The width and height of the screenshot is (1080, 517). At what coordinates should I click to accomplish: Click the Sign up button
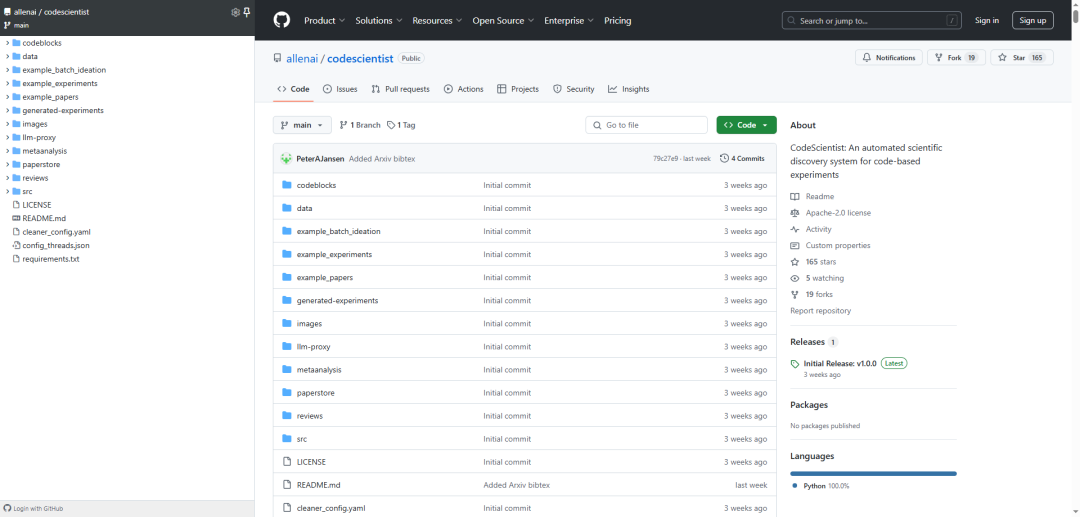click(x=1032, y=21)
